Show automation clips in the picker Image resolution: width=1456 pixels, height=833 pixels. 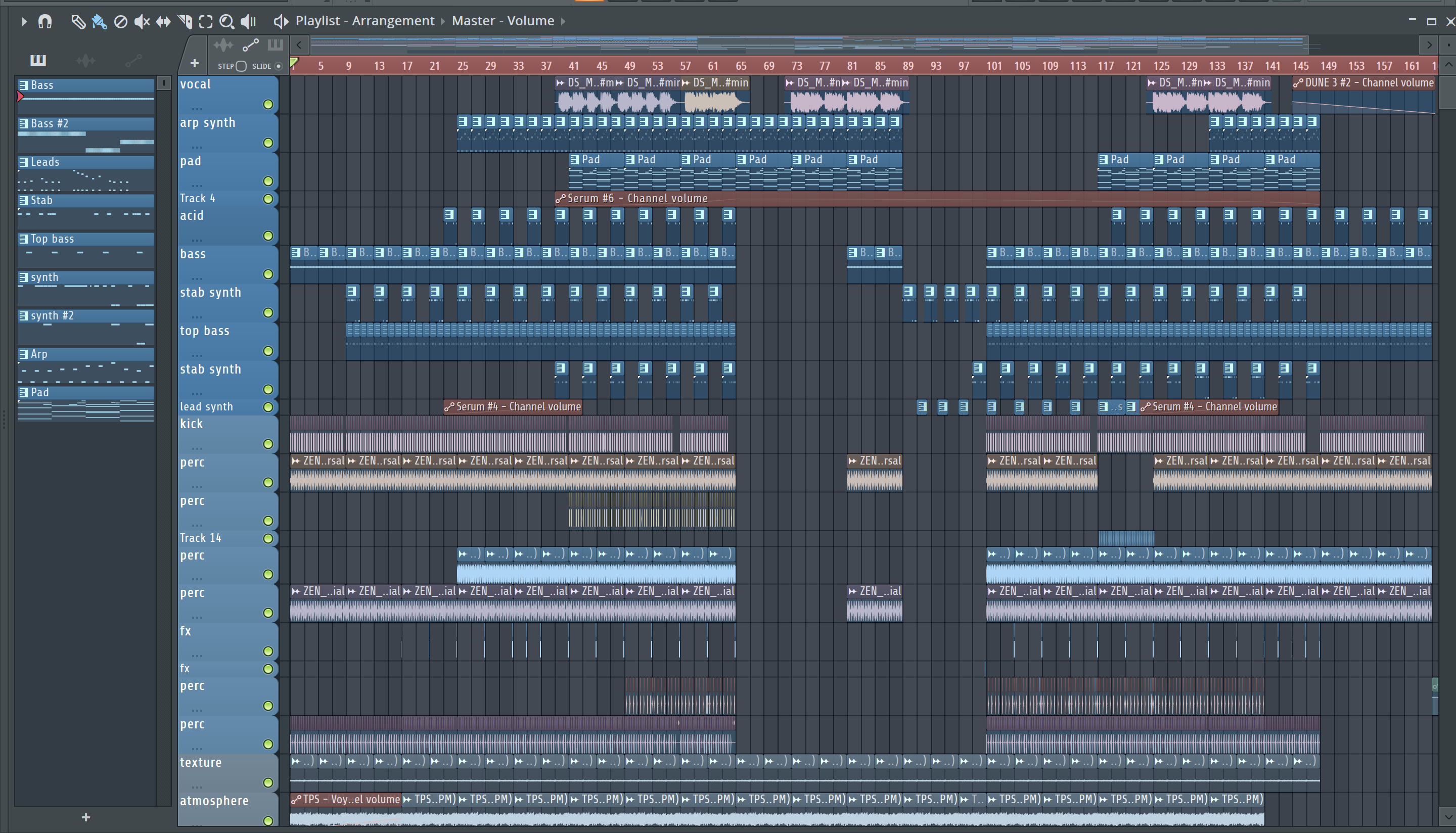click(x=133, y=60)
